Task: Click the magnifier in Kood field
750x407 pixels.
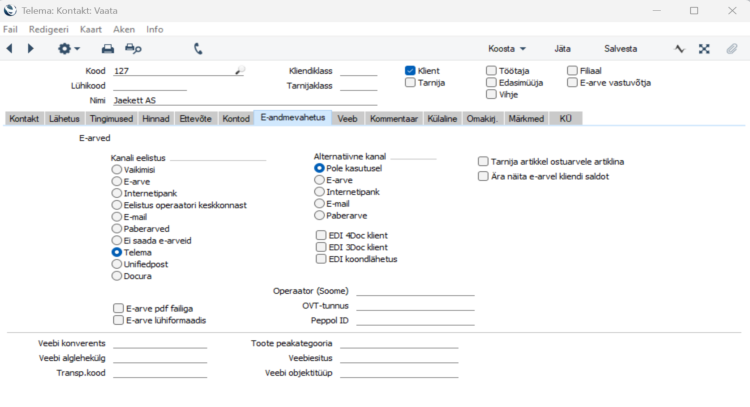Action: click(240, 70)
